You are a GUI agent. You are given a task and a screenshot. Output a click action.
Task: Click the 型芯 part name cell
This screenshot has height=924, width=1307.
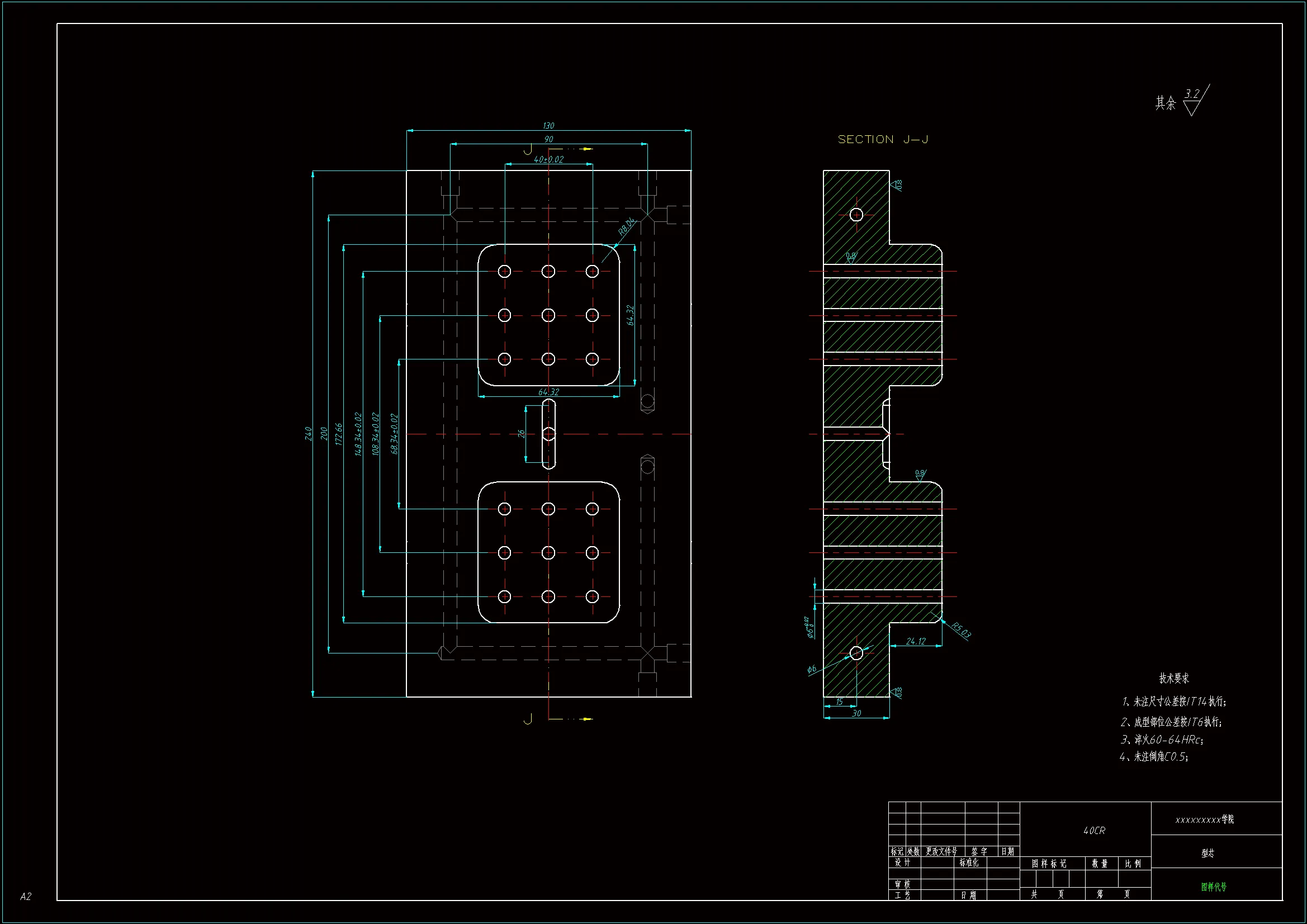coord(1207,853)
